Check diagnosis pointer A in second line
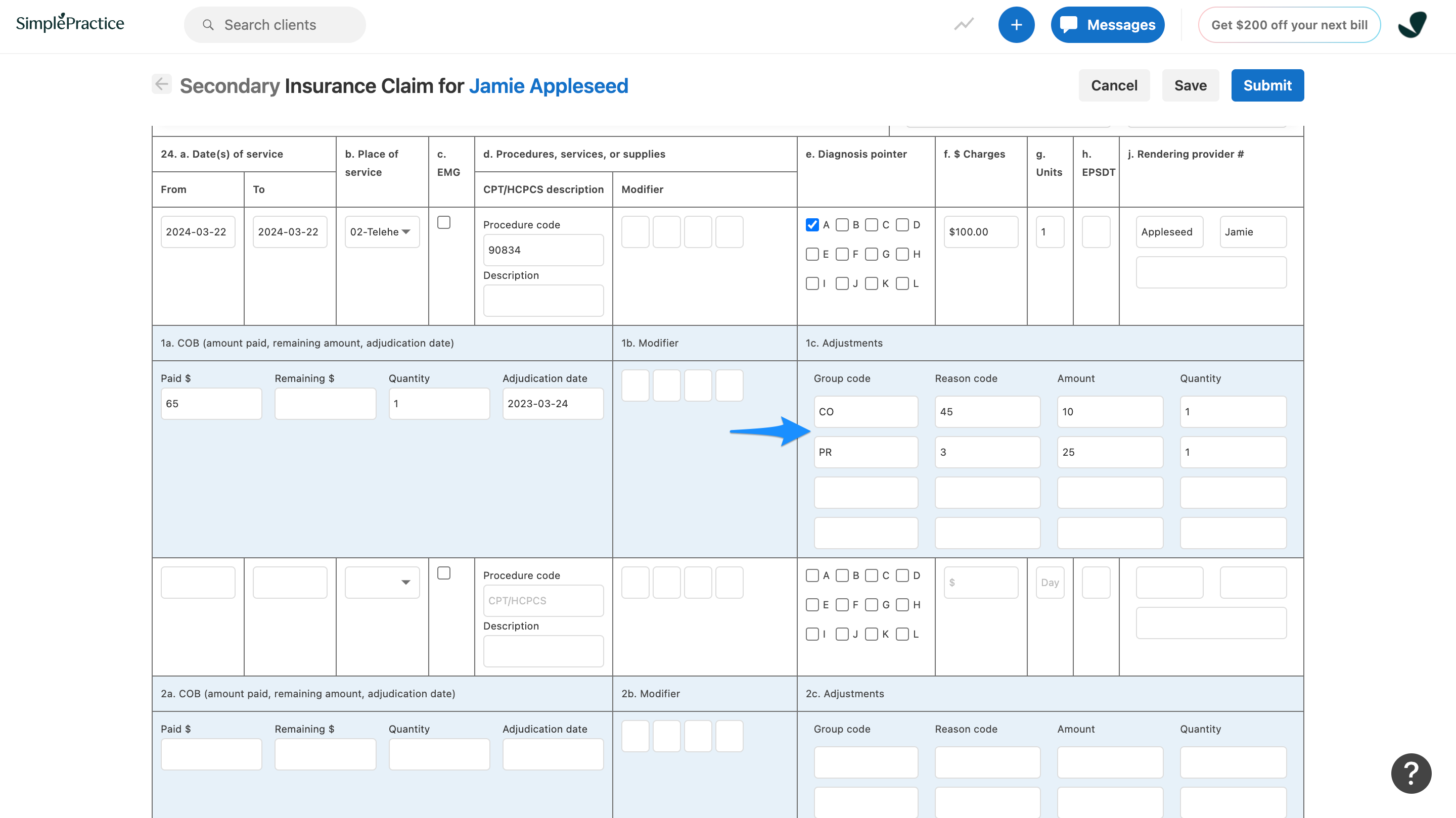Image resolution: width=1456 pixels, height=818 pixels. (x=812, y=575)
